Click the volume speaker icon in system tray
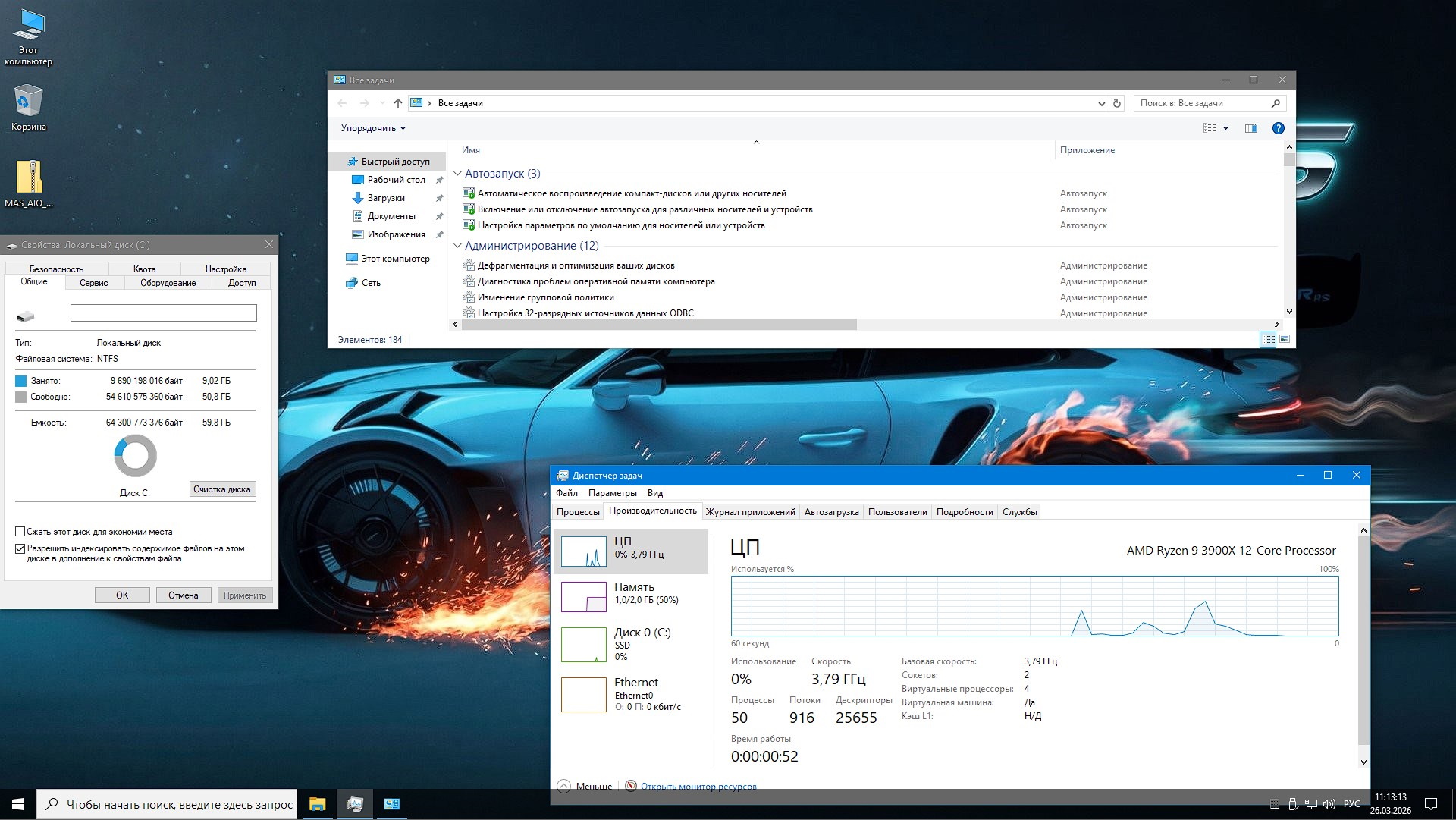The width and height of the screenshot is (1456, 820). coord(1329,804)
